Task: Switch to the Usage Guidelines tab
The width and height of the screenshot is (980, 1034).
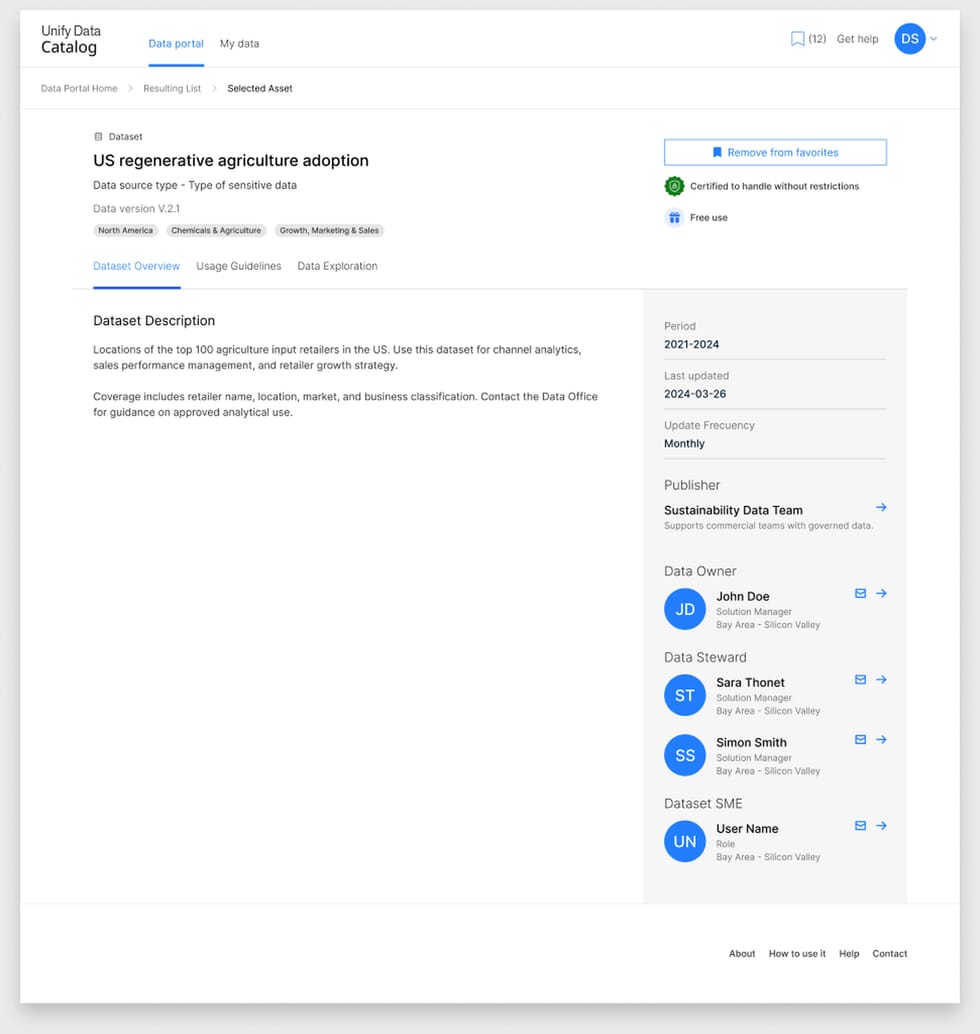Action: 239,266
